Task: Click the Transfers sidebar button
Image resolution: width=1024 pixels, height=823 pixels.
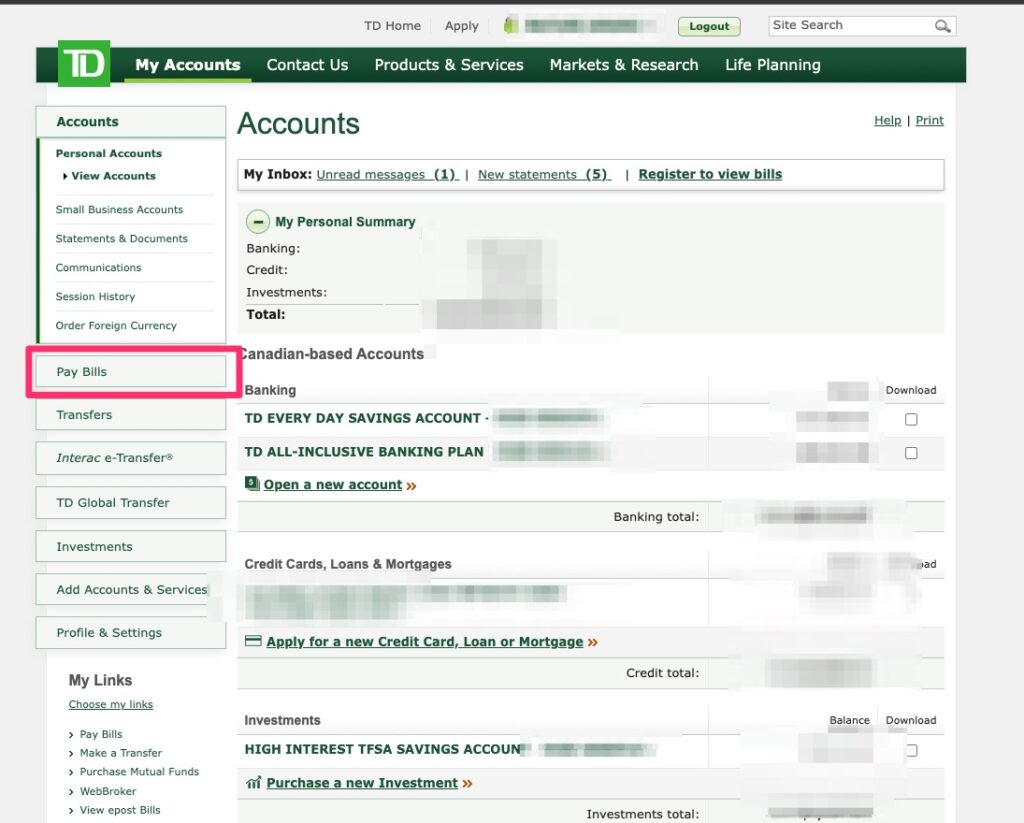Action: (x=131, y=415)
